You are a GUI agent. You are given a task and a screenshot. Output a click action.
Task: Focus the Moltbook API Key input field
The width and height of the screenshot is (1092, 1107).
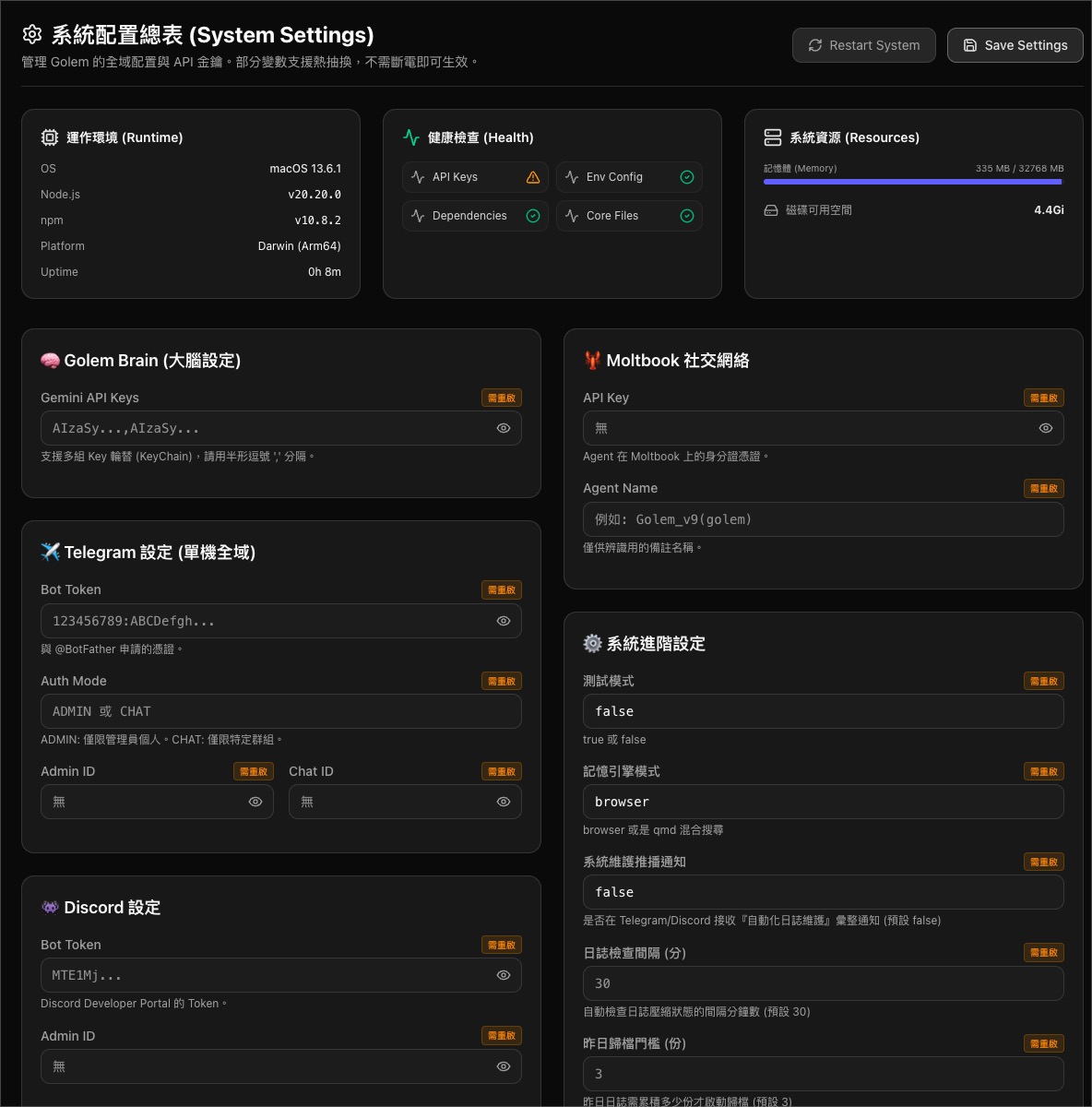824,428
